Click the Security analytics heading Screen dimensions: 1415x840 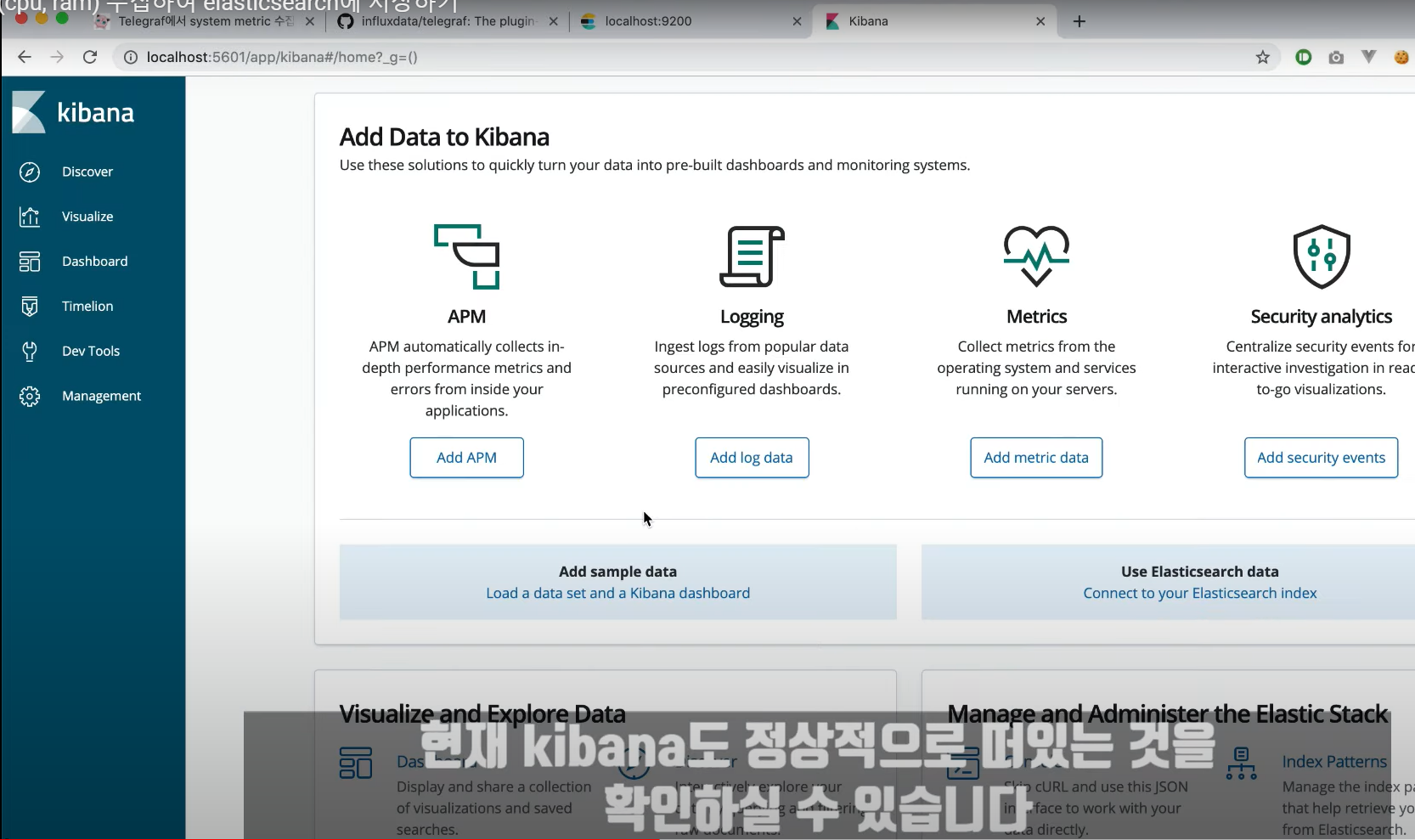tap(1322, 317)
